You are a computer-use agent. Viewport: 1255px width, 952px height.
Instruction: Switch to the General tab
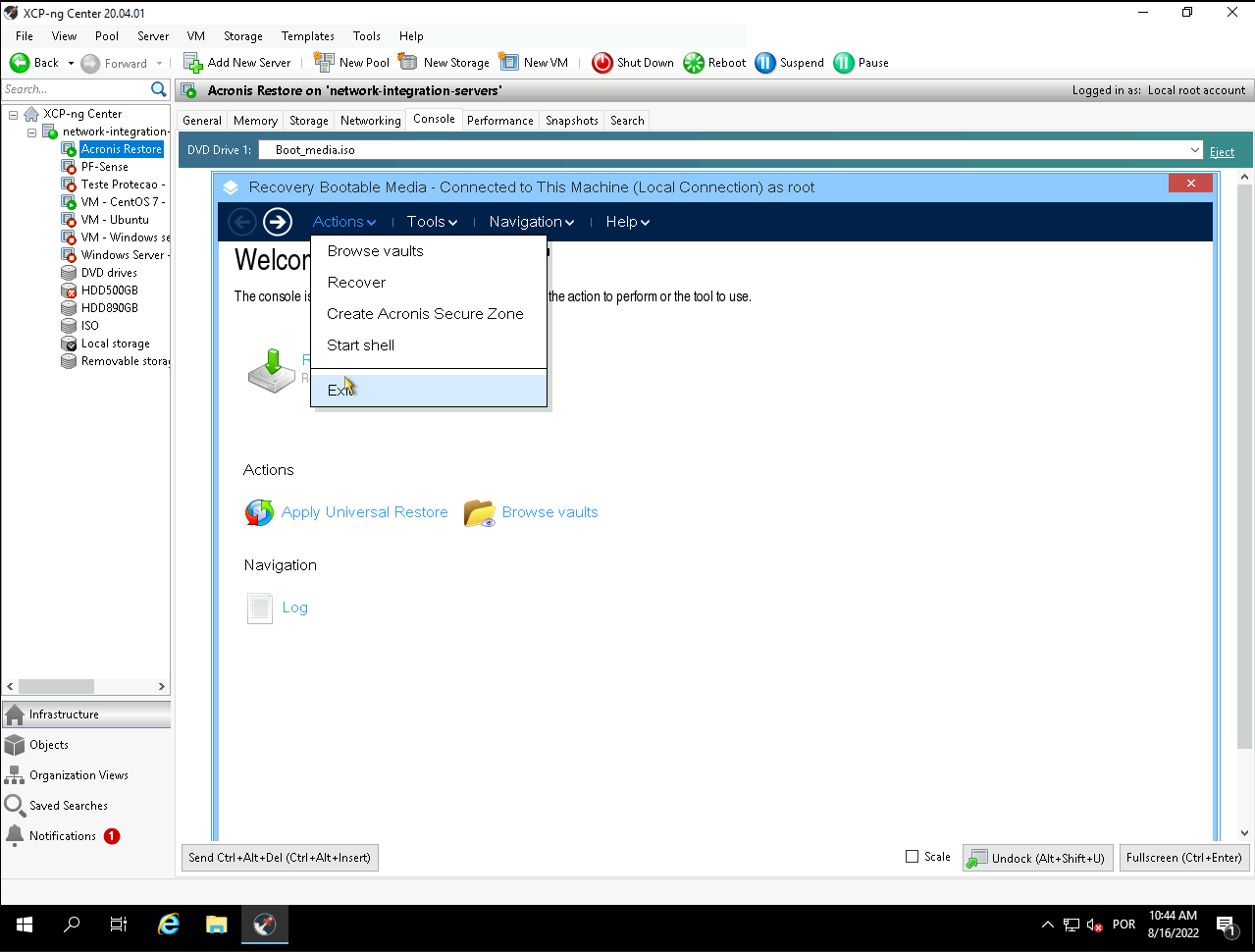tap(202, 121)
